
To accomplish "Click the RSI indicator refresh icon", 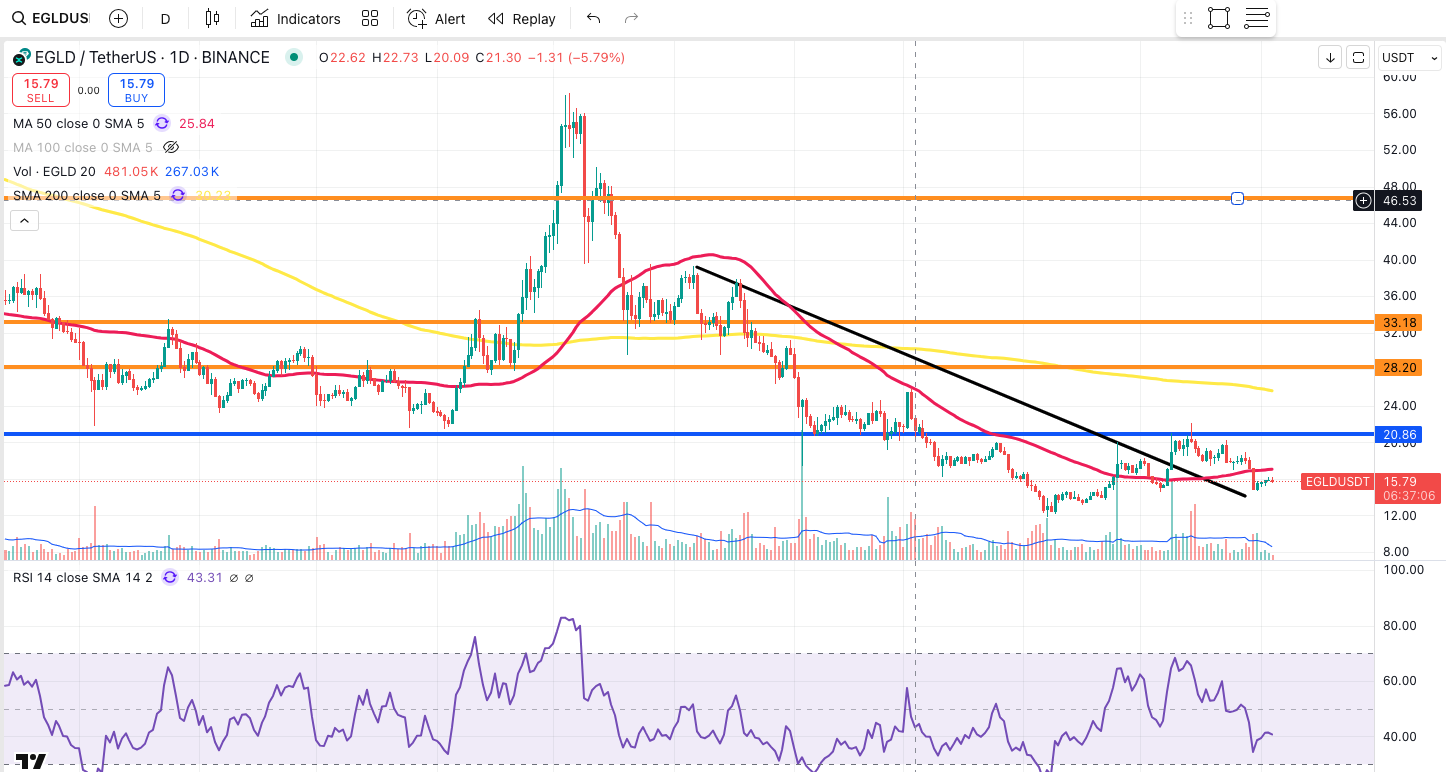I will pyautogui.click(x=169, y=577).
